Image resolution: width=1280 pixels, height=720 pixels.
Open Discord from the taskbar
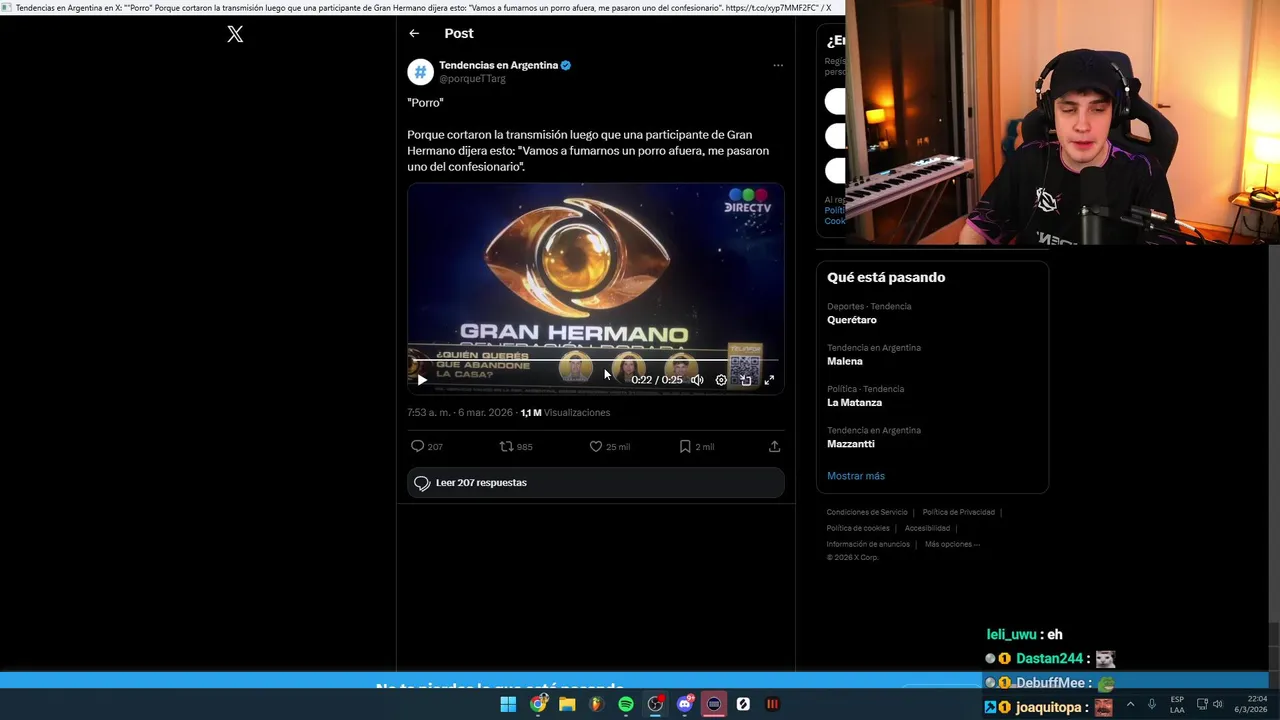(x=685, y=704)
